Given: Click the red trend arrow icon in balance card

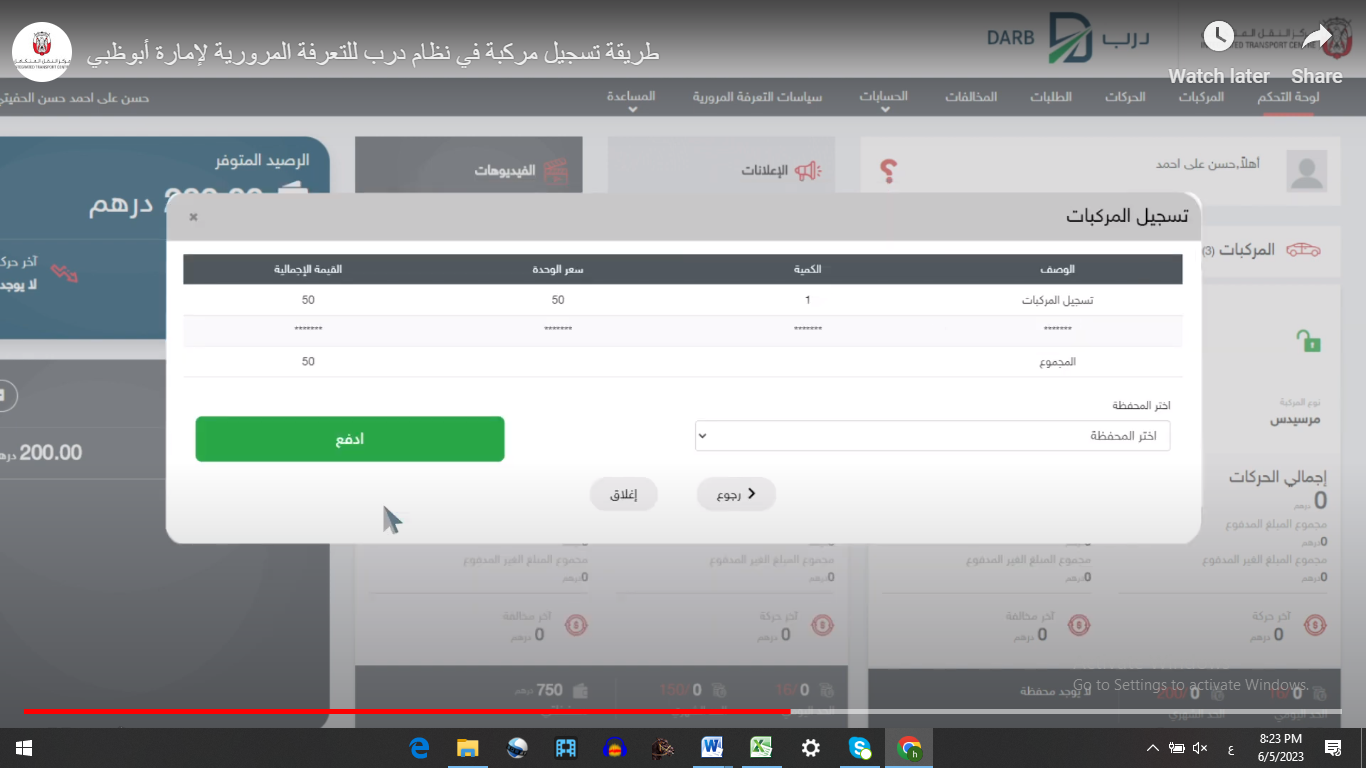Looking at the screenshot, I should click(x=64, y=273).
